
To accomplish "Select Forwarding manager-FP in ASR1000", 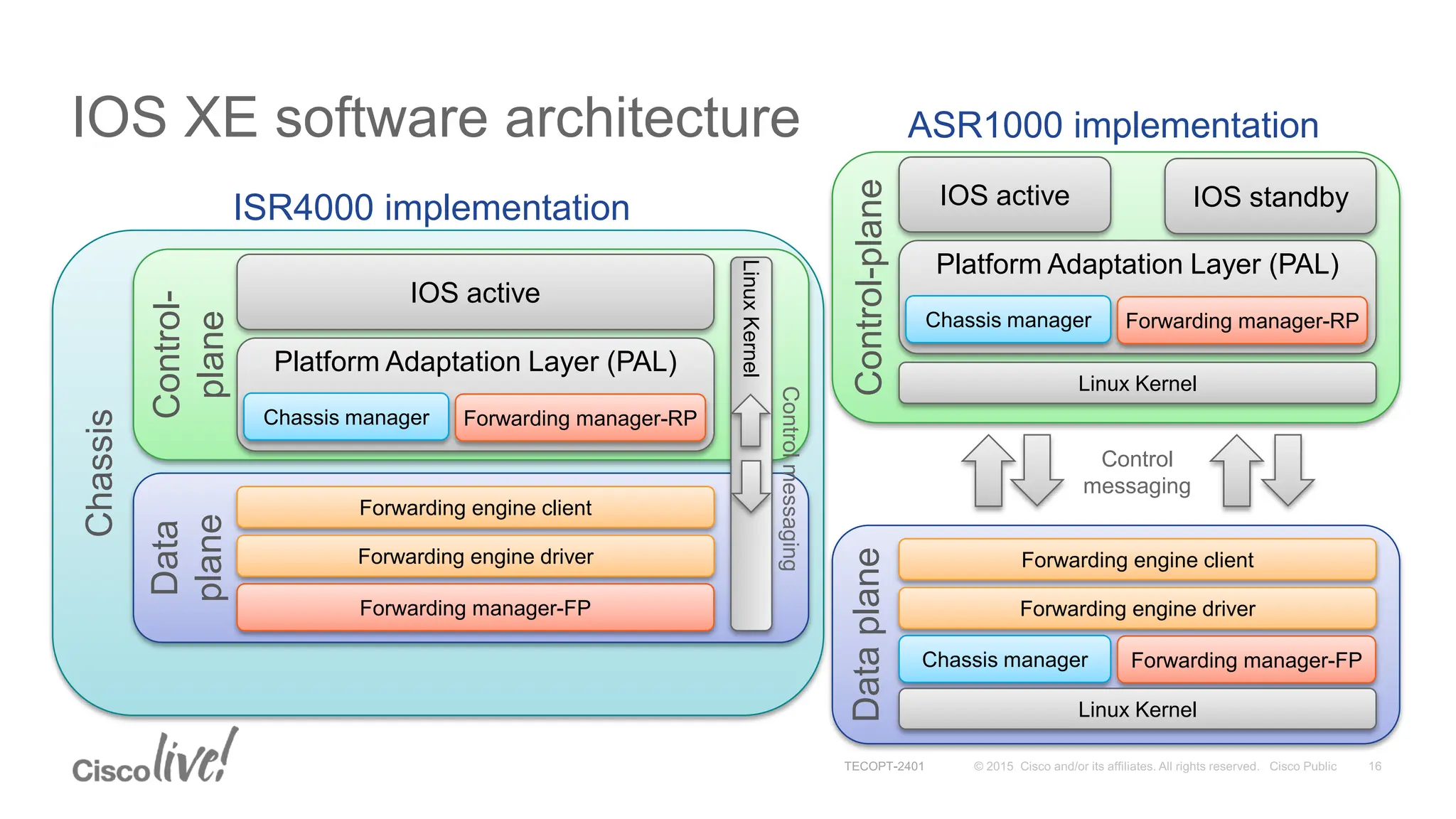I will [x=1246, y=660].
